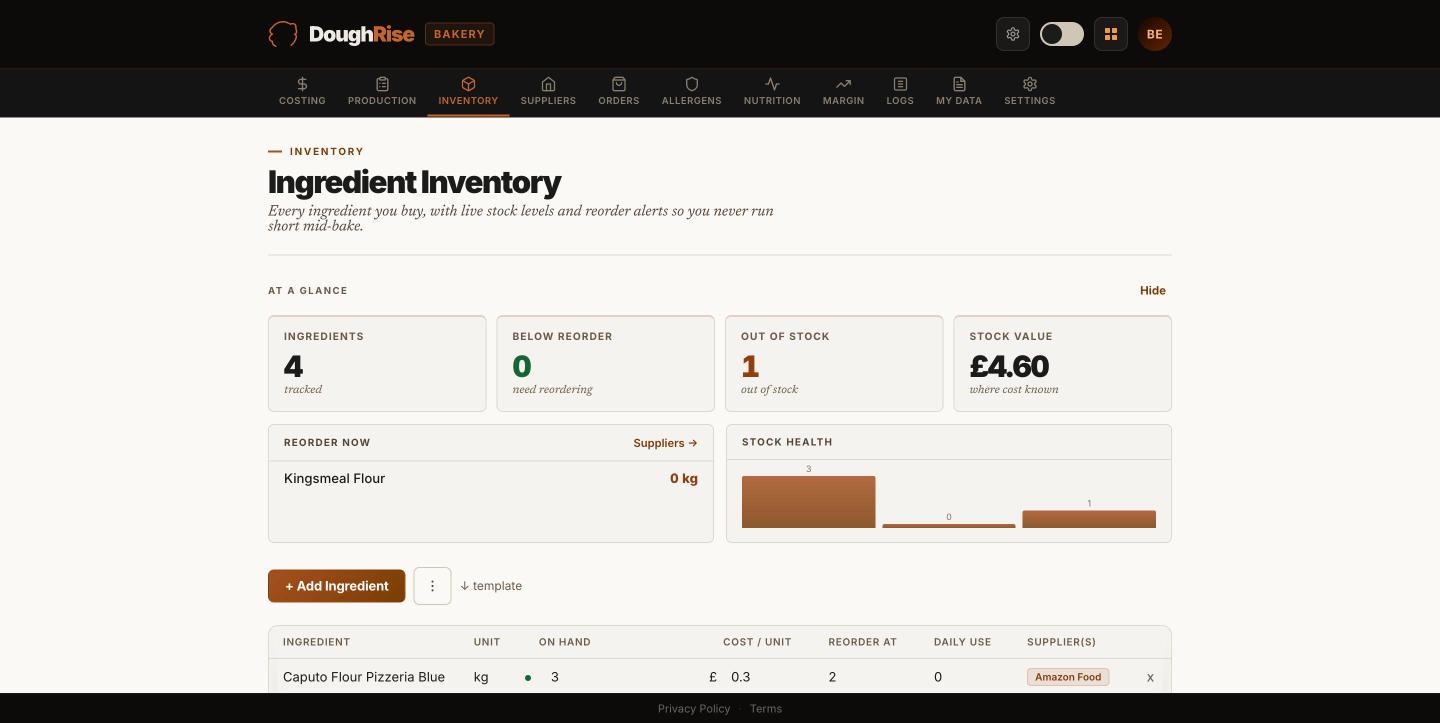Image resolution: width=1440 pixels, height=723 pixels.
Task: Click the Out of Stock card
Action: [834, 364]
